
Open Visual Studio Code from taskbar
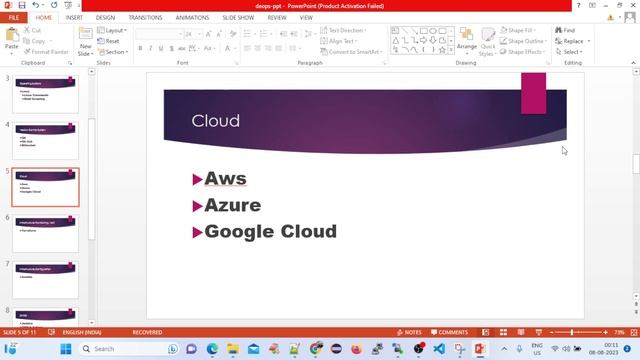point(439,349)
